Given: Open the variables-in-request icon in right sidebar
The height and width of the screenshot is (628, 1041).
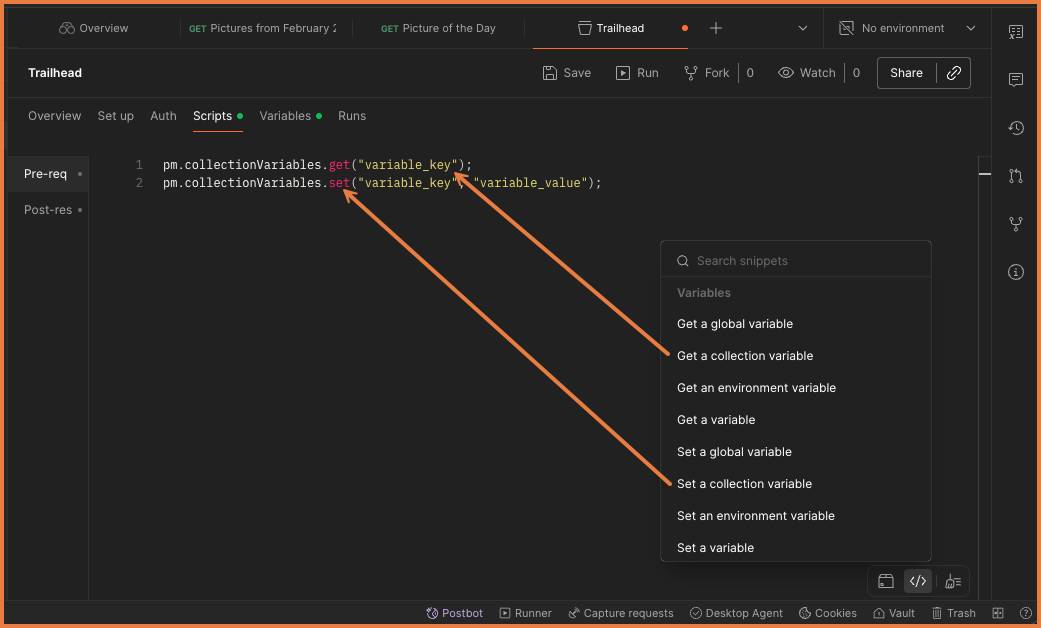Looking at the screenshot, I should click(1015, 31).
